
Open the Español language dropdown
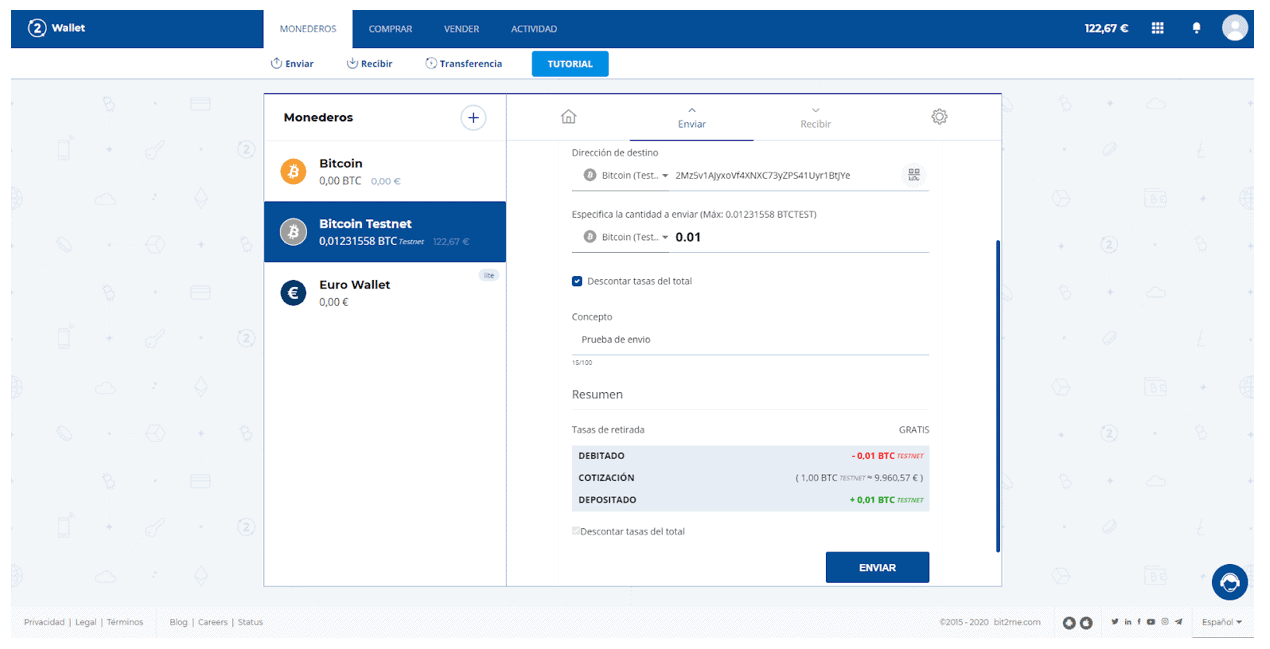(x=1221, y=622)
